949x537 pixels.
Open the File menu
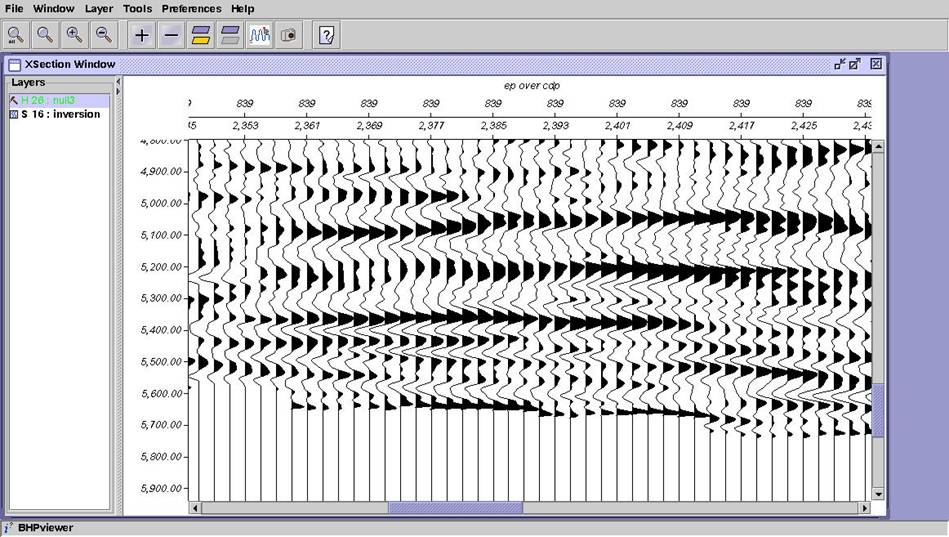[x=14, y=8]
